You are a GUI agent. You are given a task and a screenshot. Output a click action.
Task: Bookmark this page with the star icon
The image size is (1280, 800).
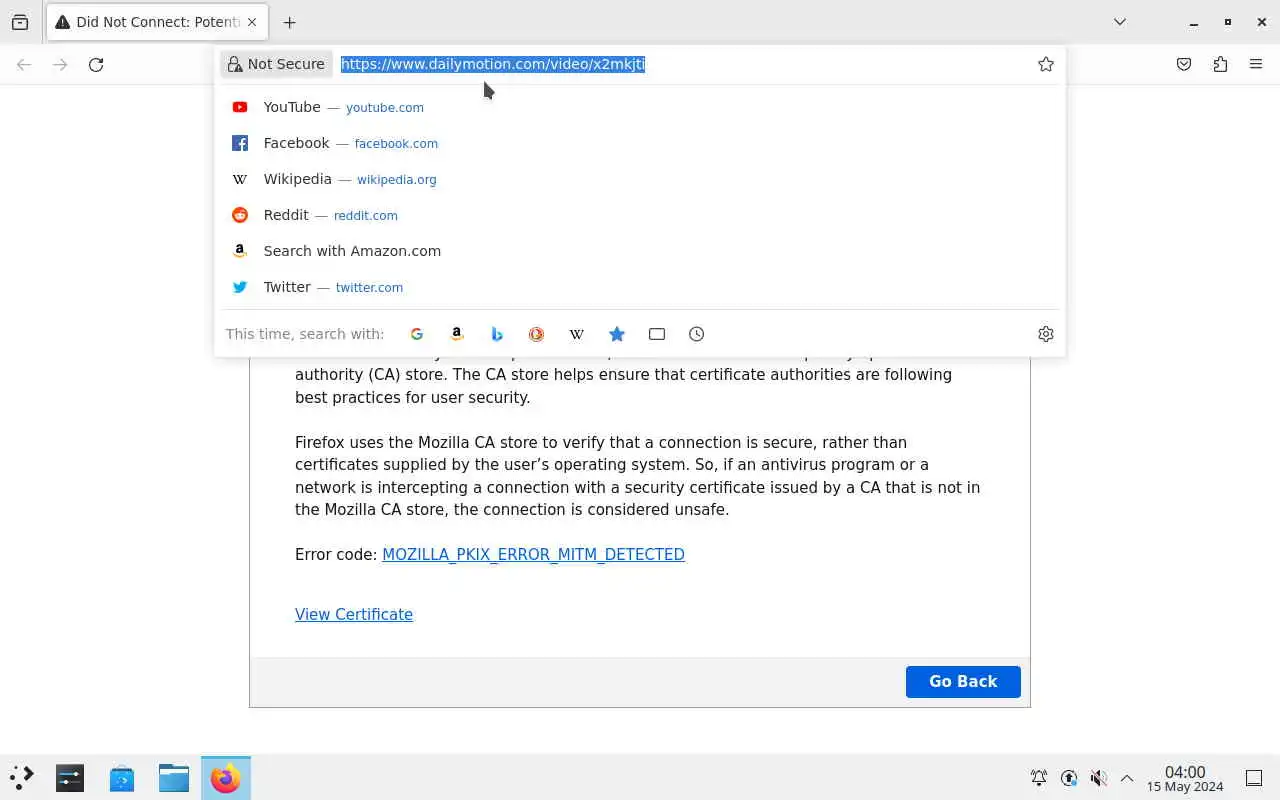1046,64
